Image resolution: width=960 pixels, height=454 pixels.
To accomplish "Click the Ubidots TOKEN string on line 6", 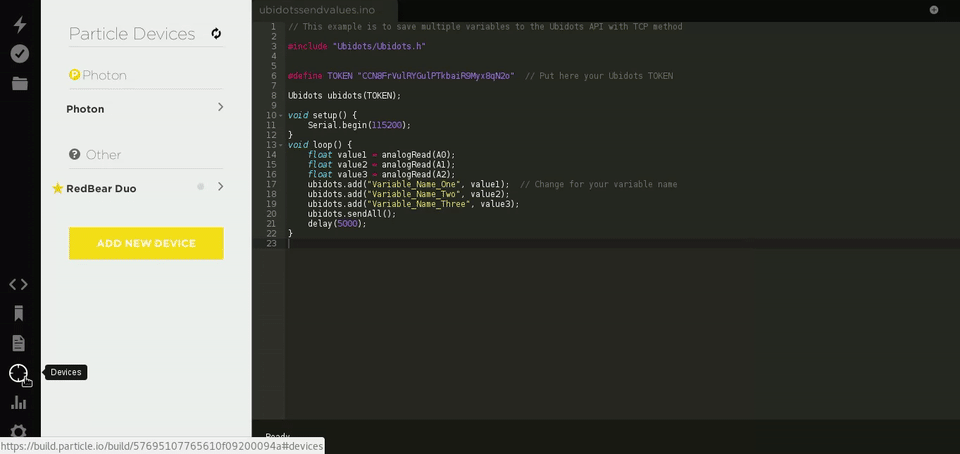I will [x=436, y=76].
